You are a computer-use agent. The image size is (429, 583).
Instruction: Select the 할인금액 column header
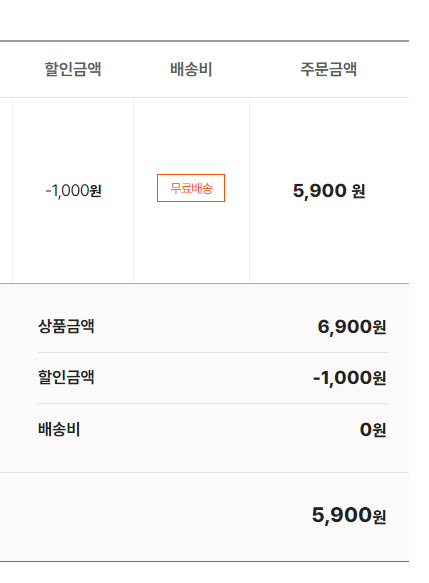73,69
